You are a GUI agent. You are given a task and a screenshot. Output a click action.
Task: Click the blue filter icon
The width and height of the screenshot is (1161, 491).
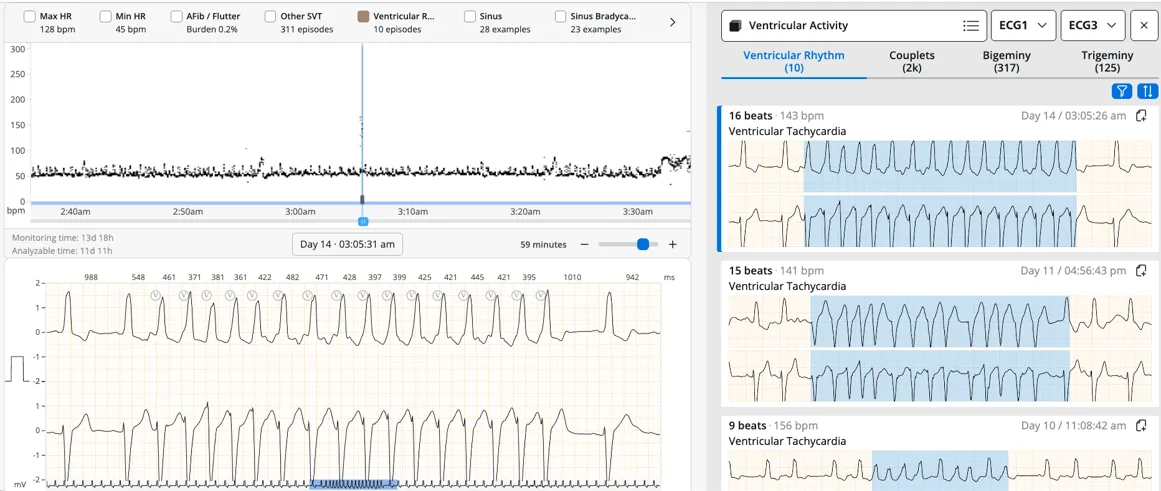[x=1122, y=91]
